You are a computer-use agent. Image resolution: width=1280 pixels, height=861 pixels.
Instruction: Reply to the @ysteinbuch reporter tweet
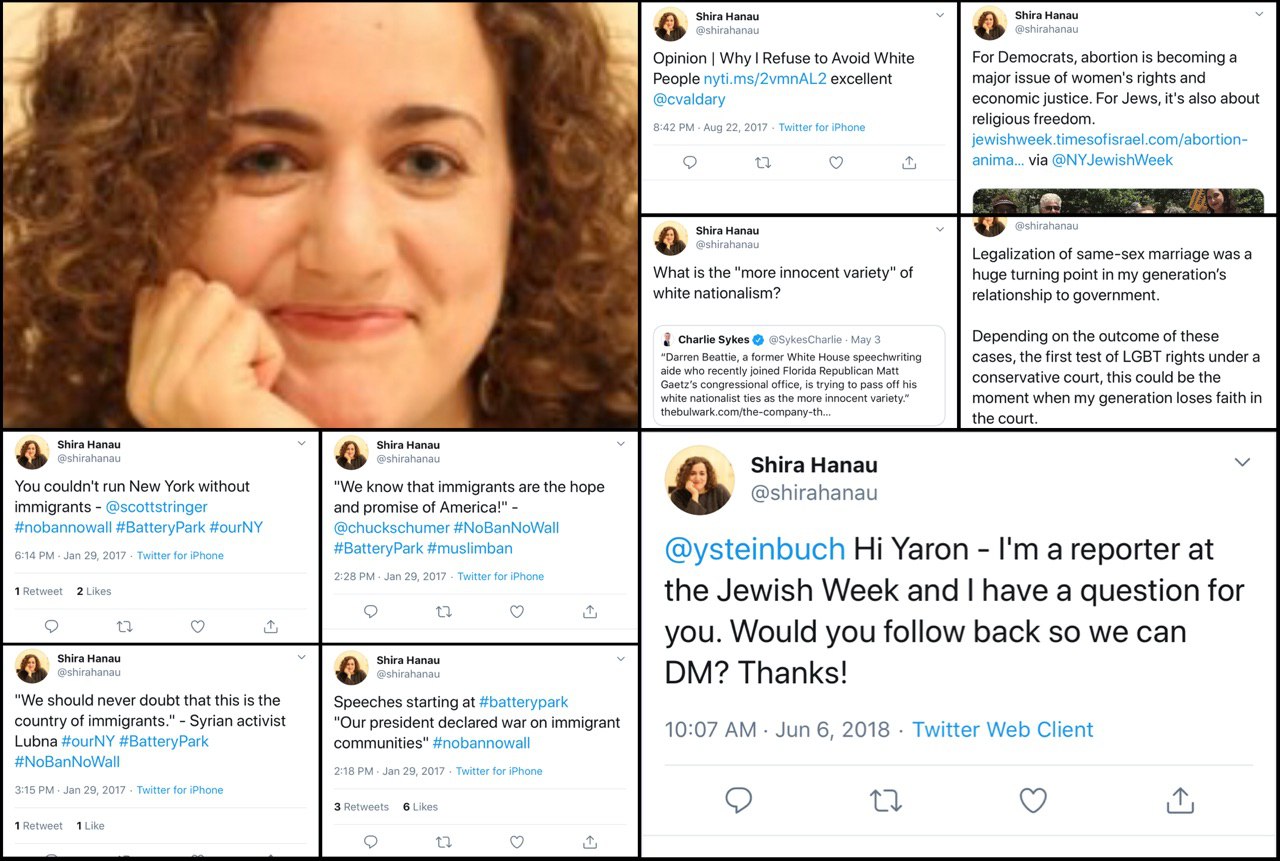[738, 800]
